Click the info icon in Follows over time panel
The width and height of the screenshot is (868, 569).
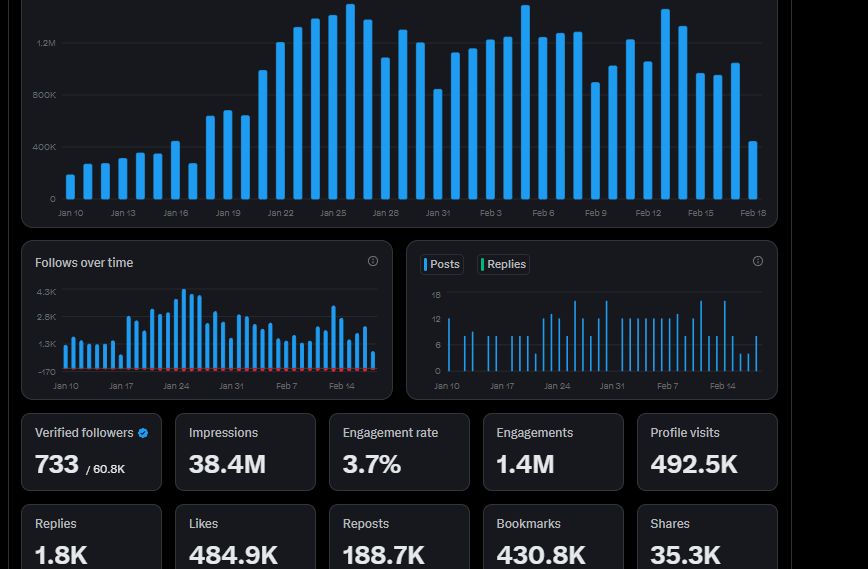click(373, 261)
